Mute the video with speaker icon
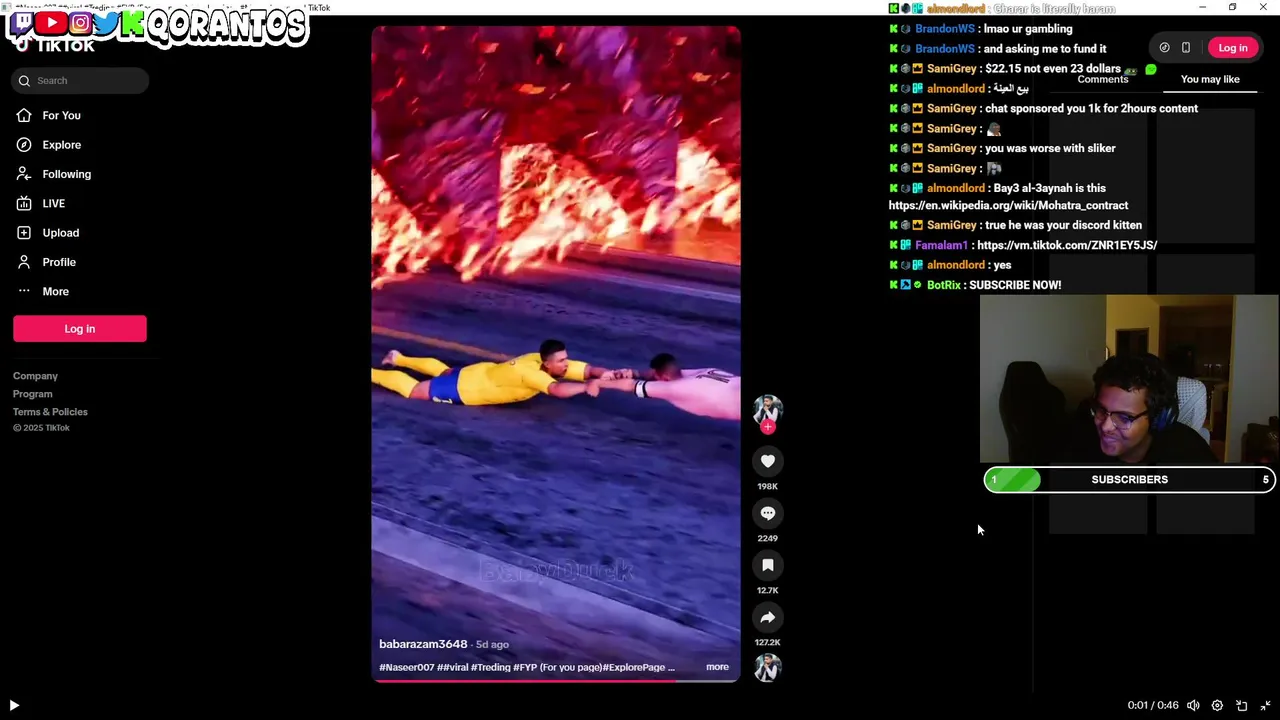The width and height of the screenshot is (1280, 720). click(x=1193, y=705)
